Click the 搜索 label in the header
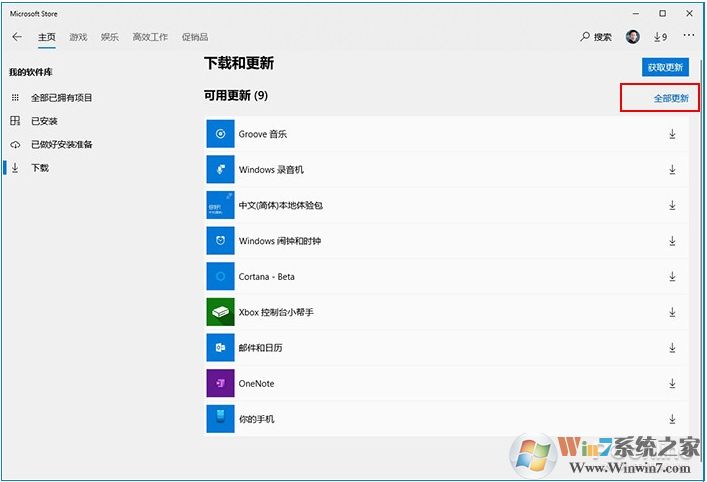707x482 pixels. pos(602,37)
